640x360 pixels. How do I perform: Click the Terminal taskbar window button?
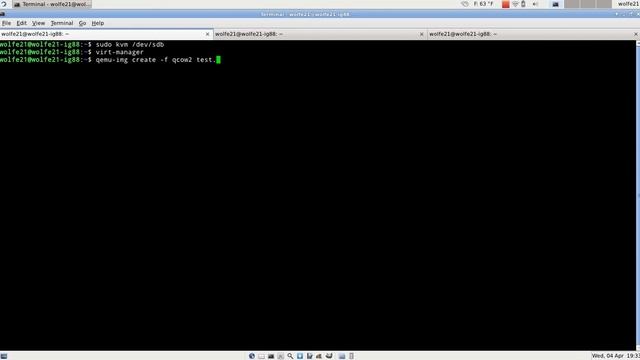(52, 4)
